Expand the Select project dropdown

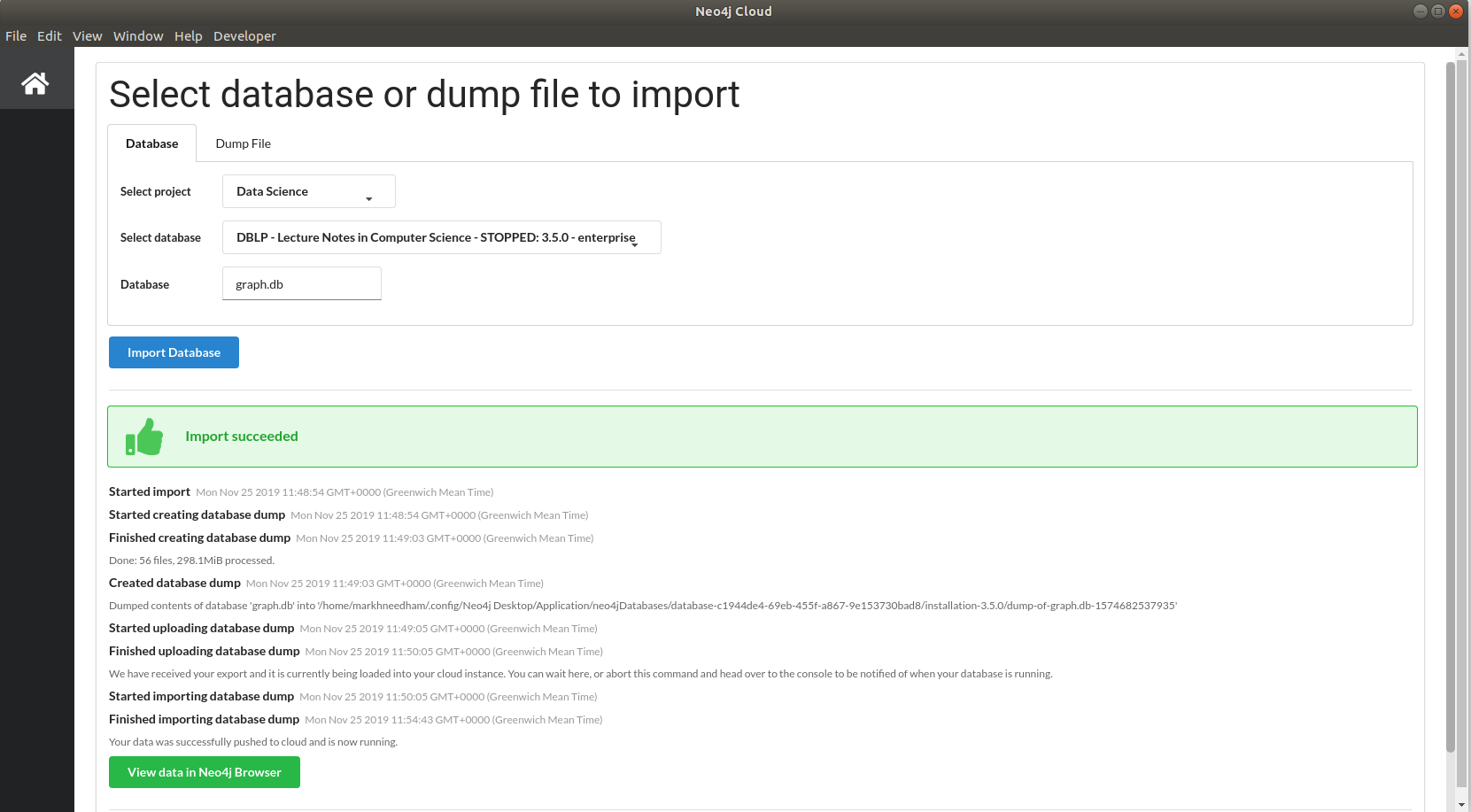309,191
